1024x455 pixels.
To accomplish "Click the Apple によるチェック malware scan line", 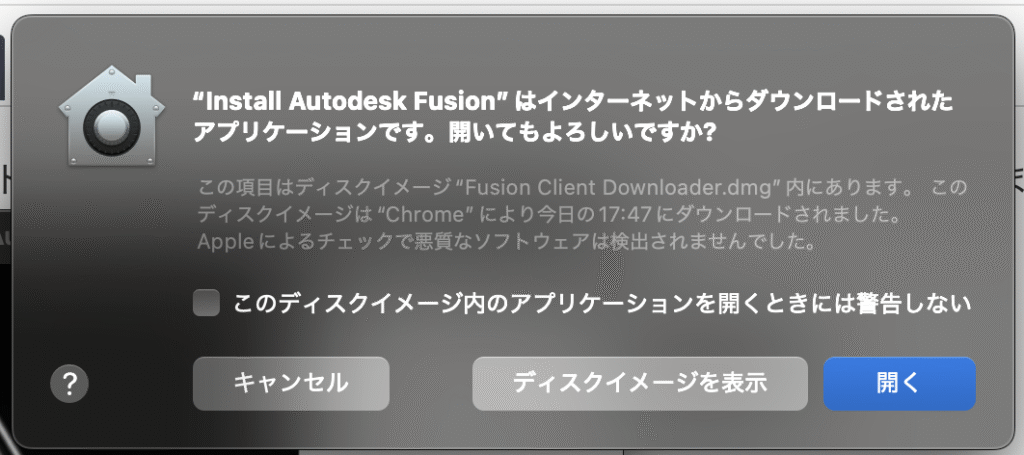I will click(507, 243).
